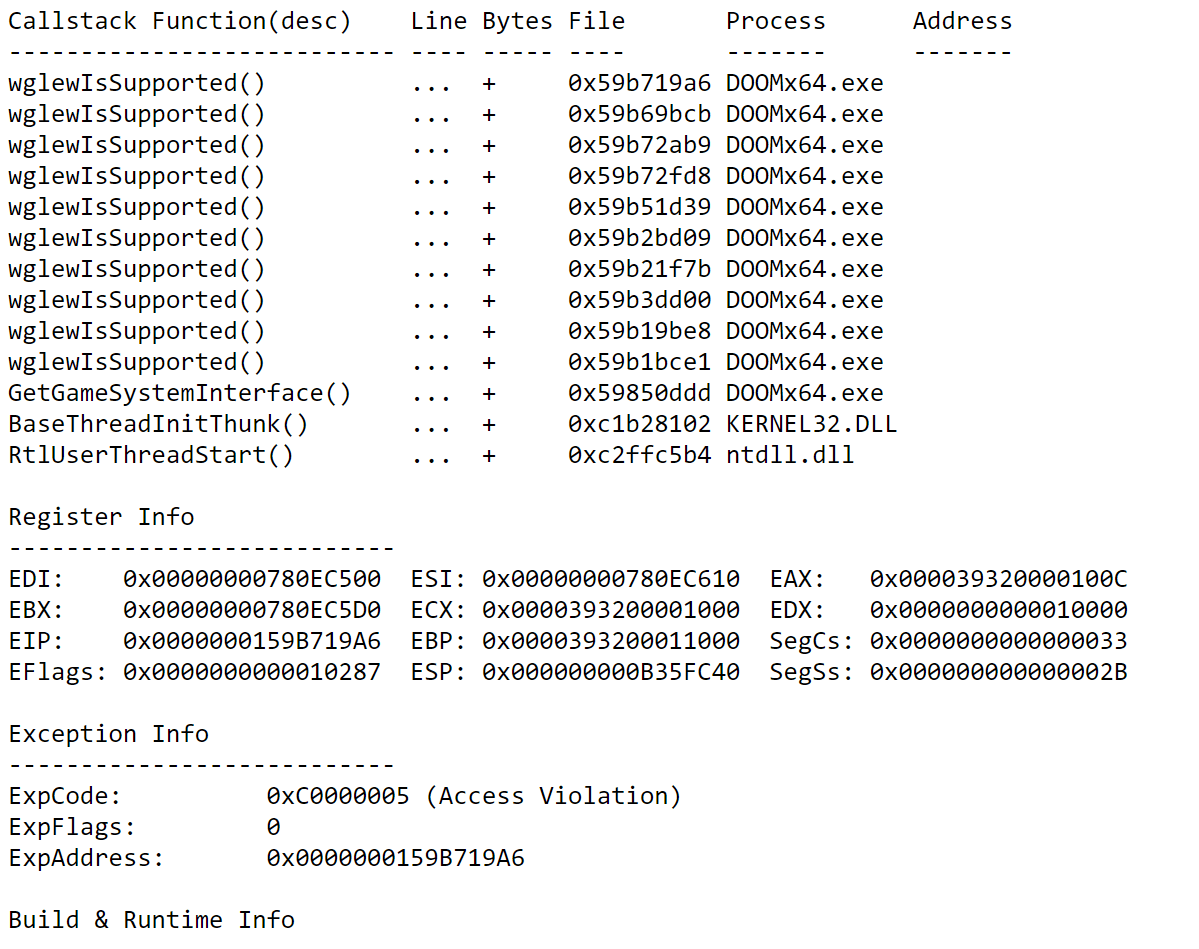Image resolution: width=1199 pixels, height=949 pixels.
Task: Click the ntdll.dll process entry
Action: coord(790,455)
